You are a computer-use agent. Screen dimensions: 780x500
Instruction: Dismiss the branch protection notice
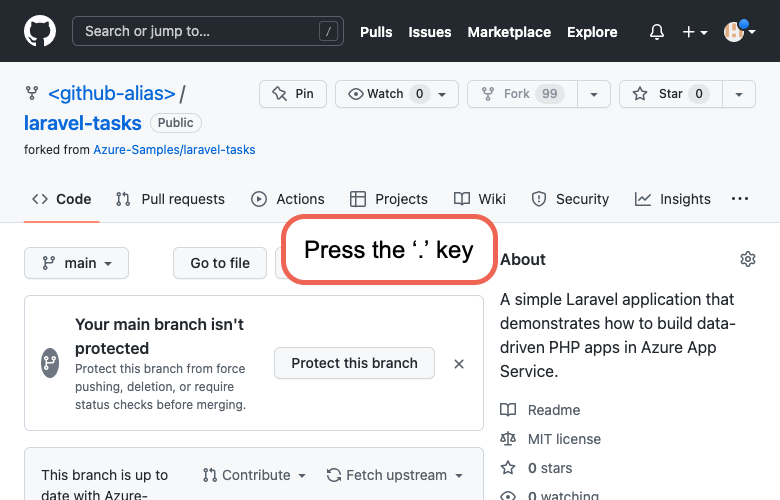tap(459, 364)
